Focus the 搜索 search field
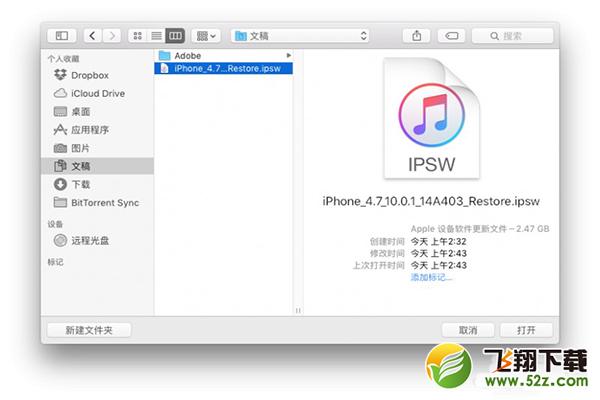This screenshot has width=600, height=400. pyautogui.click(x=513, y=36)
